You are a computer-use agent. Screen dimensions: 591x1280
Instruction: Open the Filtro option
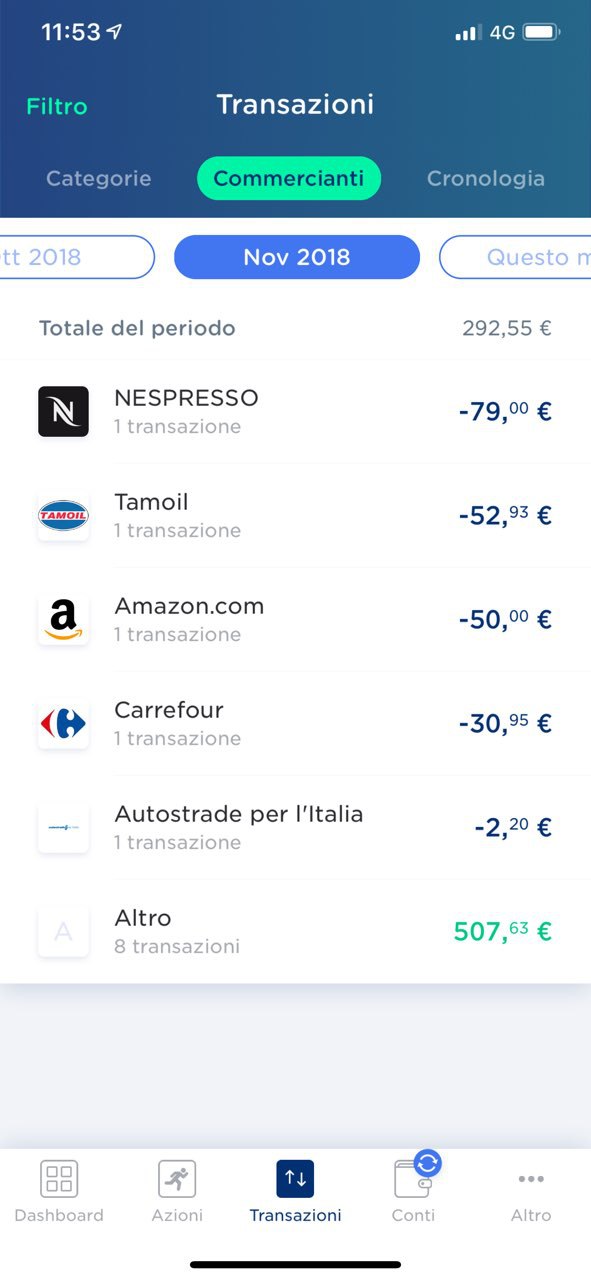click(57, 106)
